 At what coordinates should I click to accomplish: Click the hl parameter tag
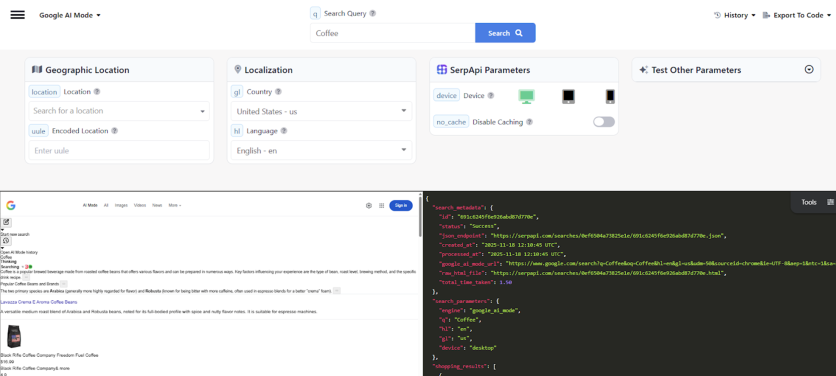point(237,131)
